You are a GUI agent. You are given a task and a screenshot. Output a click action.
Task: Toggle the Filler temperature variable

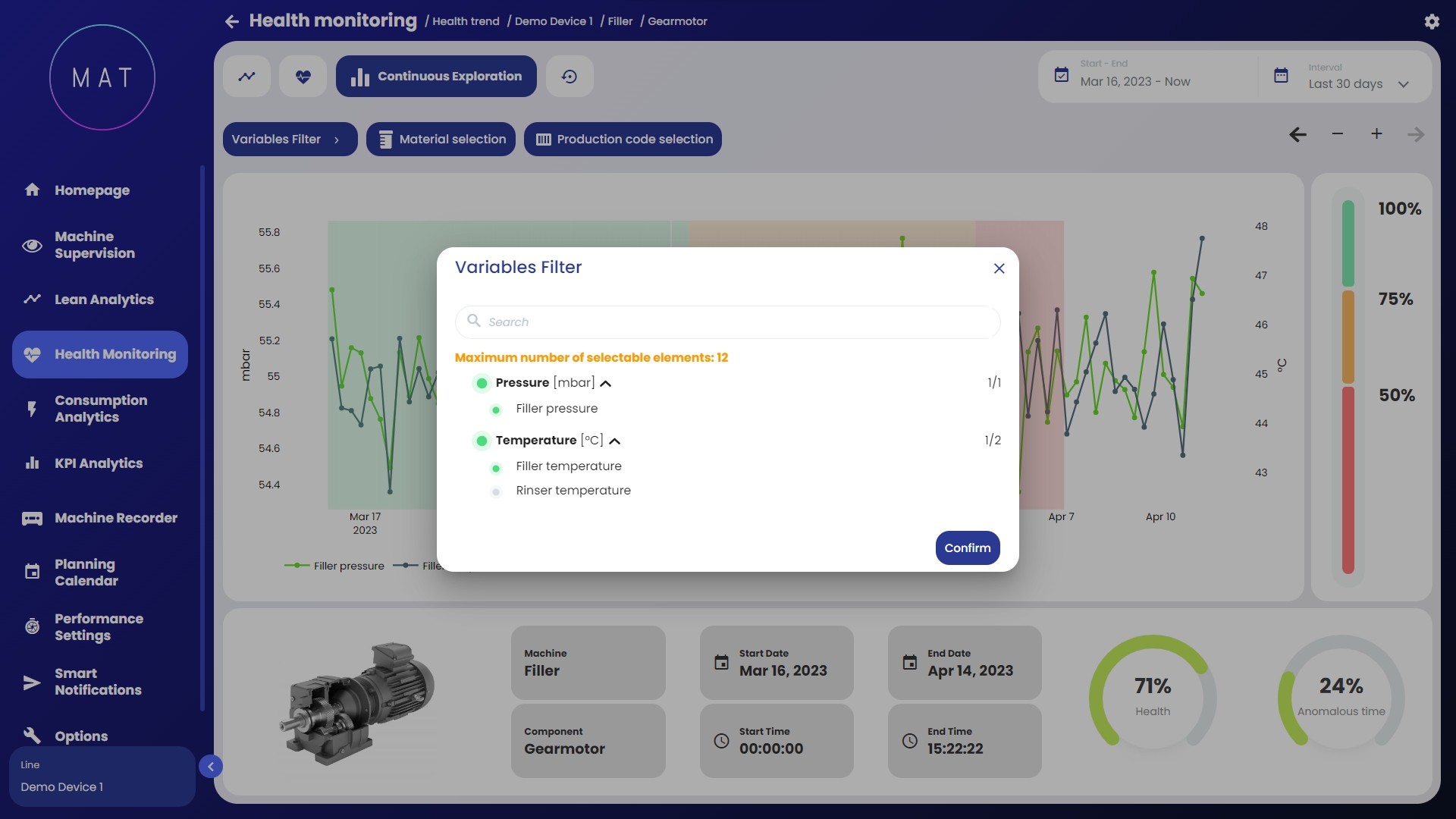click(x=496, y=468)
